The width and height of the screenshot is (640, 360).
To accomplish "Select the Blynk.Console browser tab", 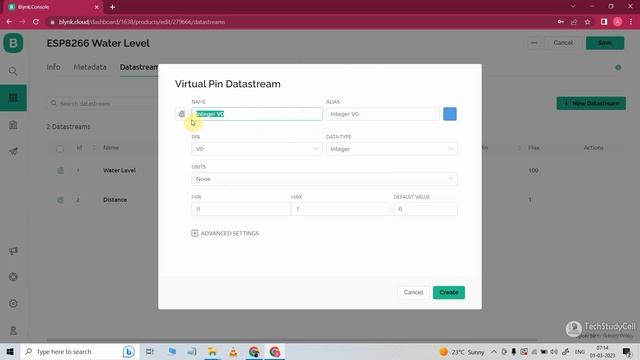I will click(x=53, y=7).
